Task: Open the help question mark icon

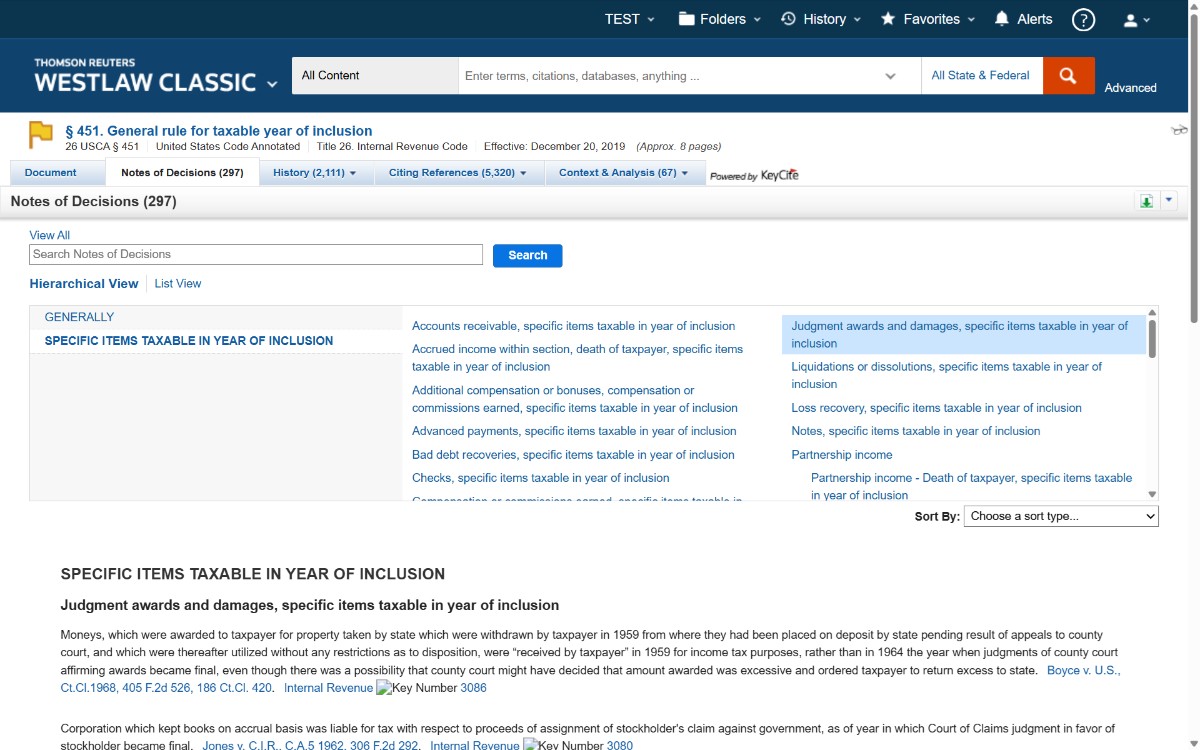Action: [1083, 20]
